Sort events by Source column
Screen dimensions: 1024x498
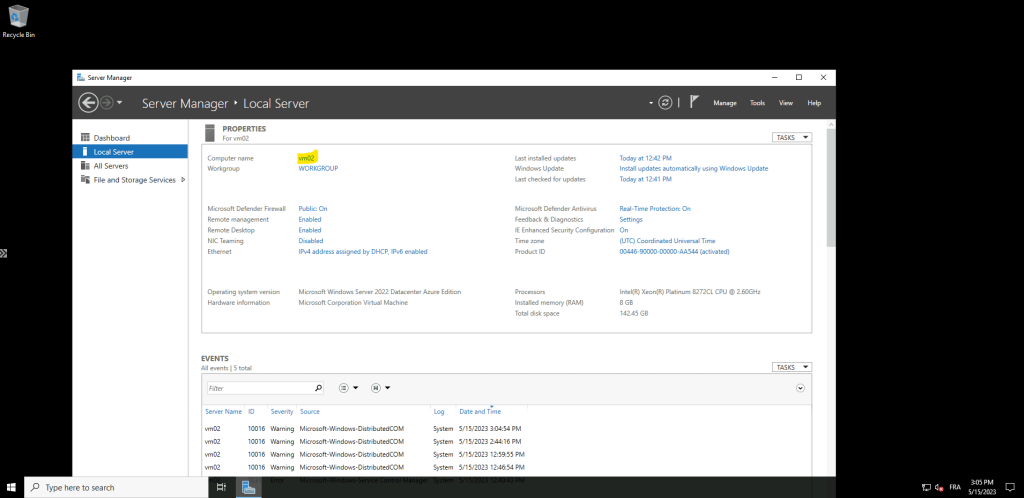pyautogui.click(x=310, y=412)
